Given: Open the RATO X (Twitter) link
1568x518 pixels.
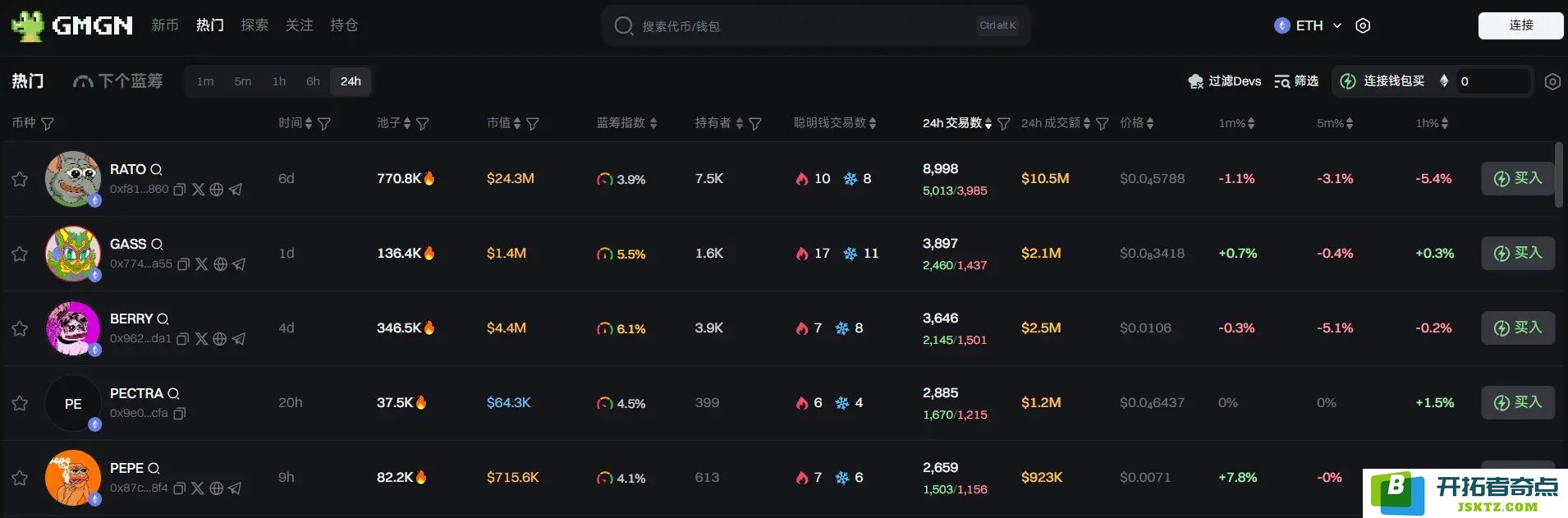Looking at the screenshot, I should (198, 190).
